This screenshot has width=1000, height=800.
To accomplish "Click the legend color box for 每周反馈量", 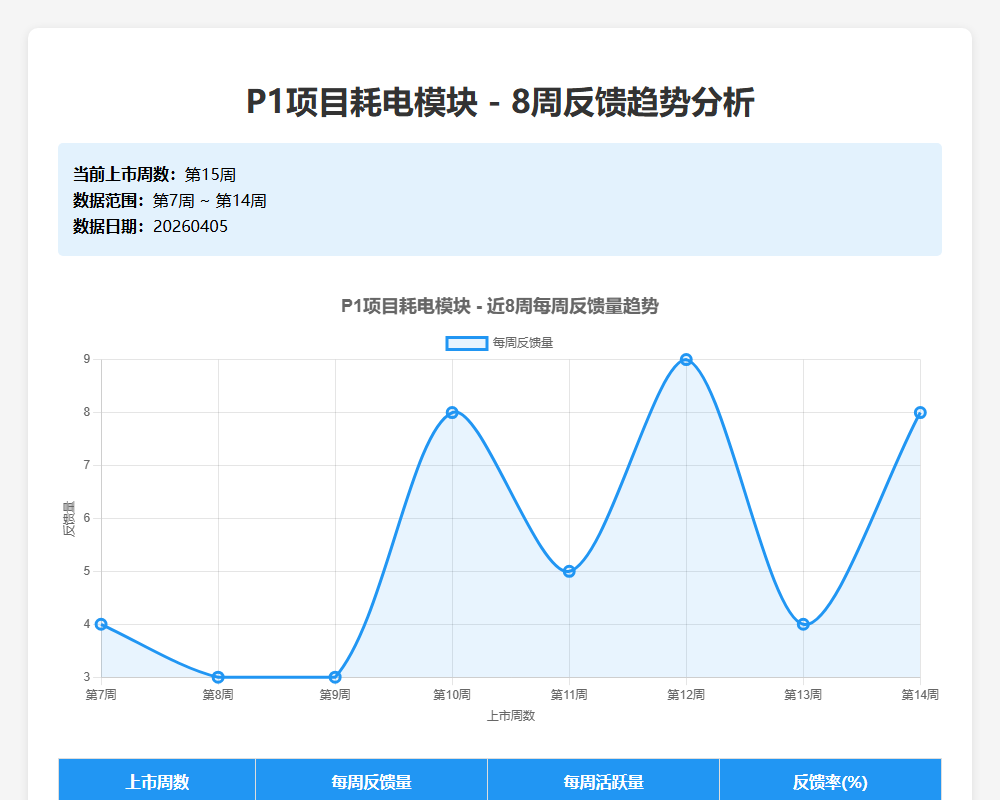I will [x=467, y=343].
